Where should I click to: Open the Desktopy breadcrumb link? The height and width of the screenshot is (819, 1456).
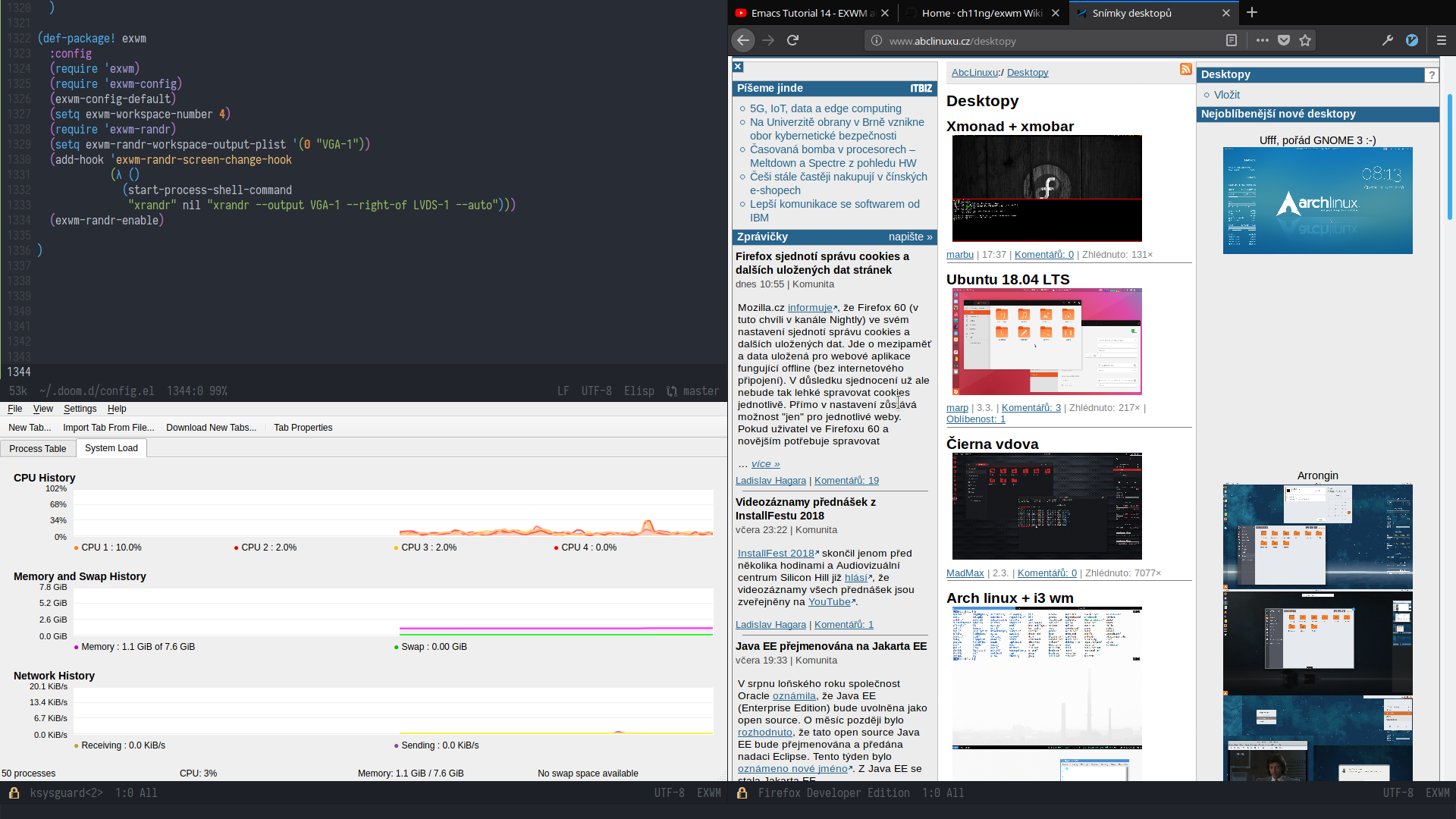pyautogui.click(x=1028, y=73)
